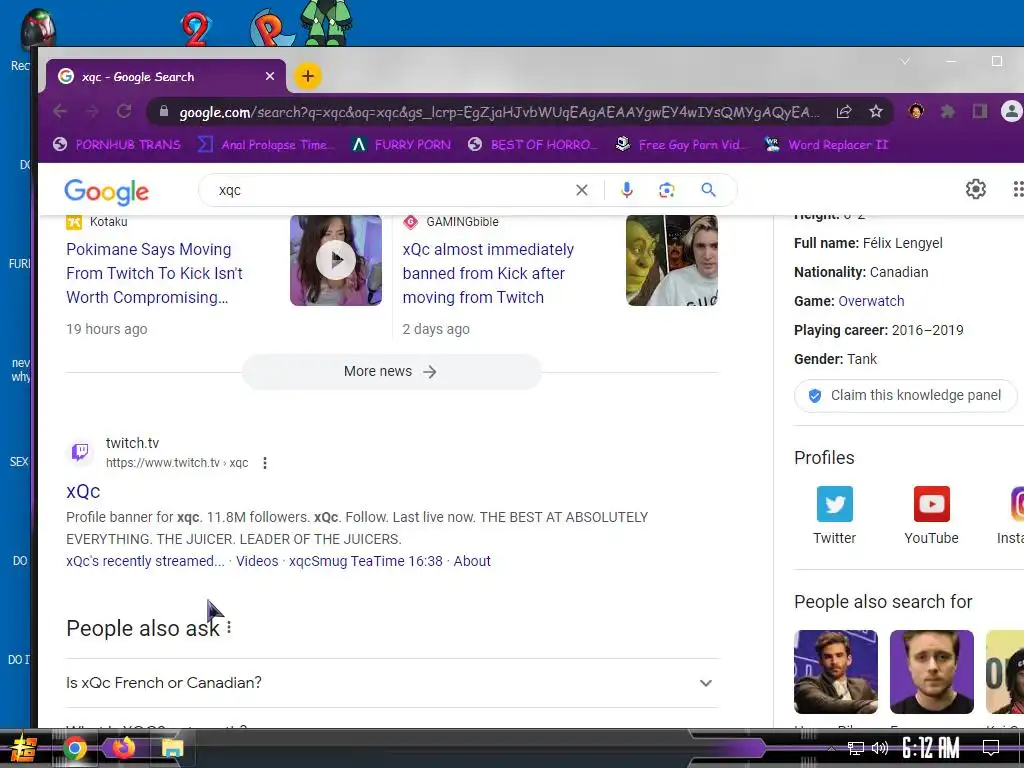The image size is (1024, 768).
Task: Toggle the browser side panel icon
Action: [x=980, y=112]
